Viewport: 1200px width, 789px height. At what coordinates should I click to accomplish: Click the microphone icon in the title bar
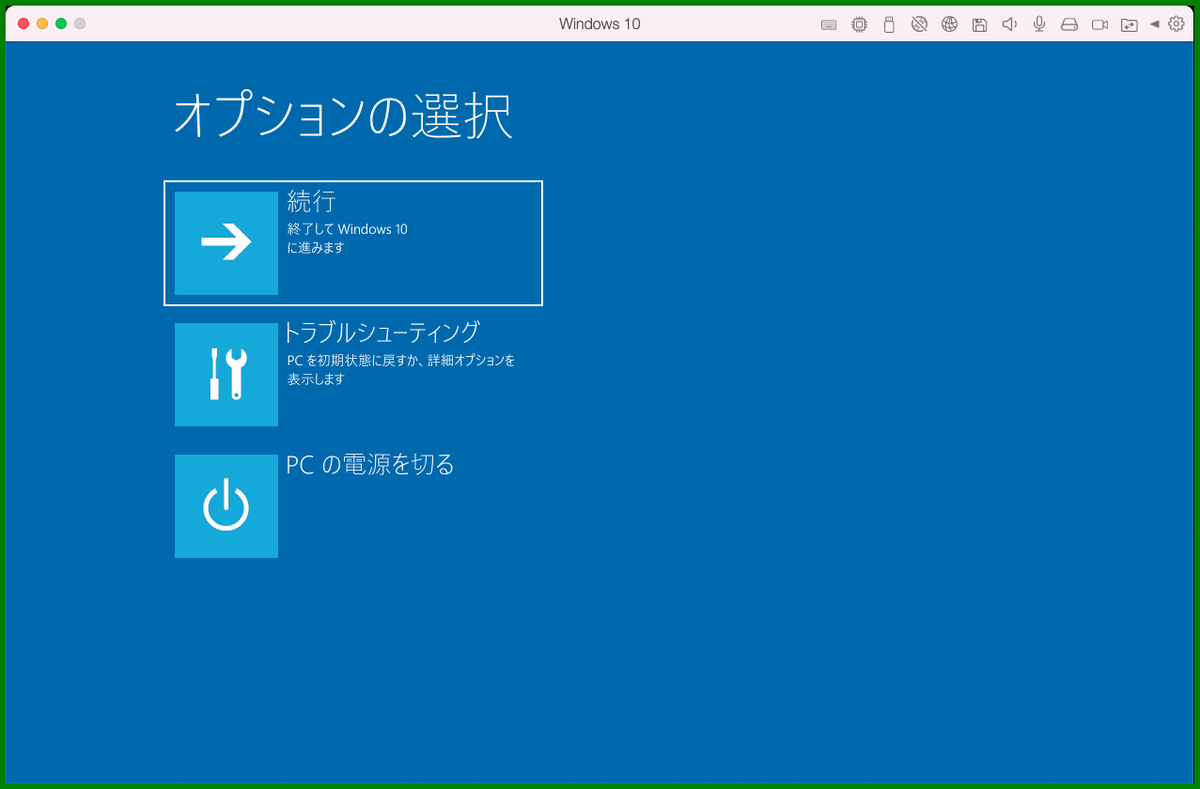1040,25
